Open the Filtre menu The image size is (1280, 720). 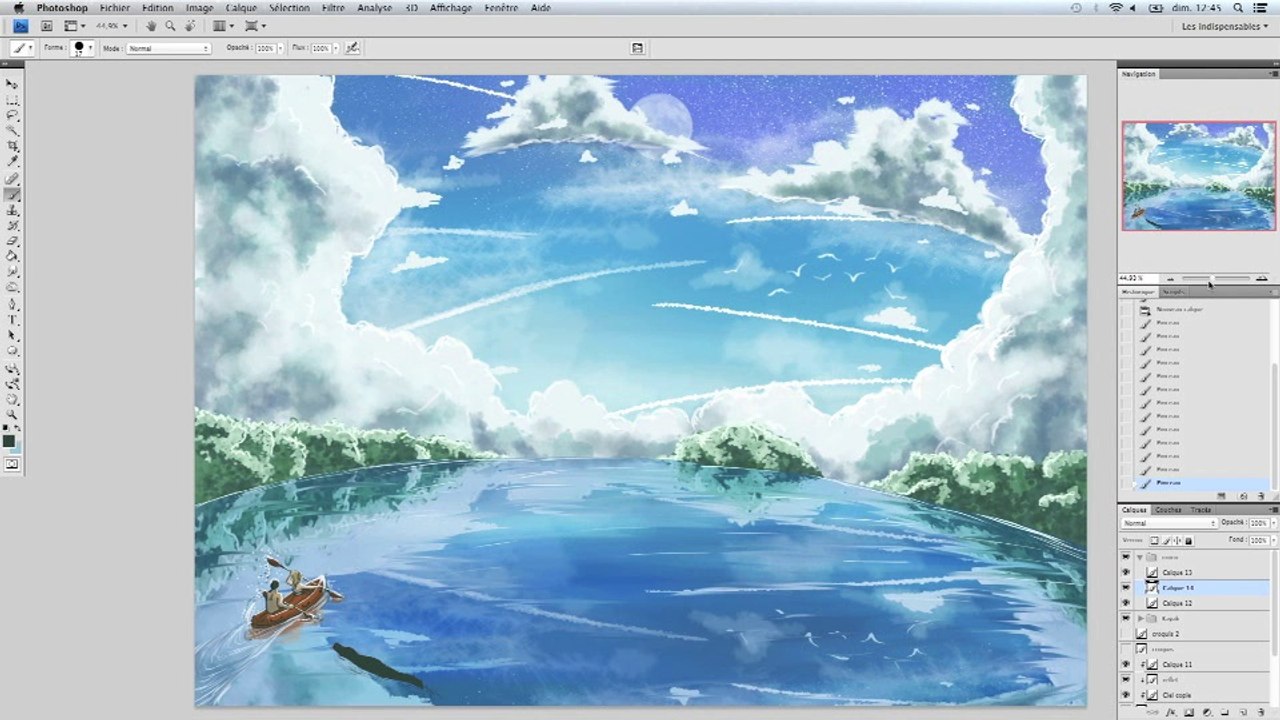(x=333, y=8)
